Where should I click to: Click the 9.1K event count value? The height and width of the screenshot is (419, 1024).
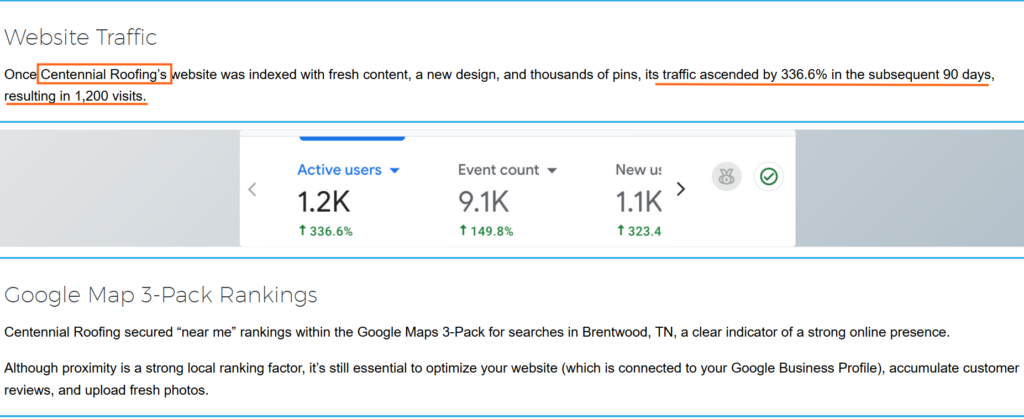coord(484,203)
